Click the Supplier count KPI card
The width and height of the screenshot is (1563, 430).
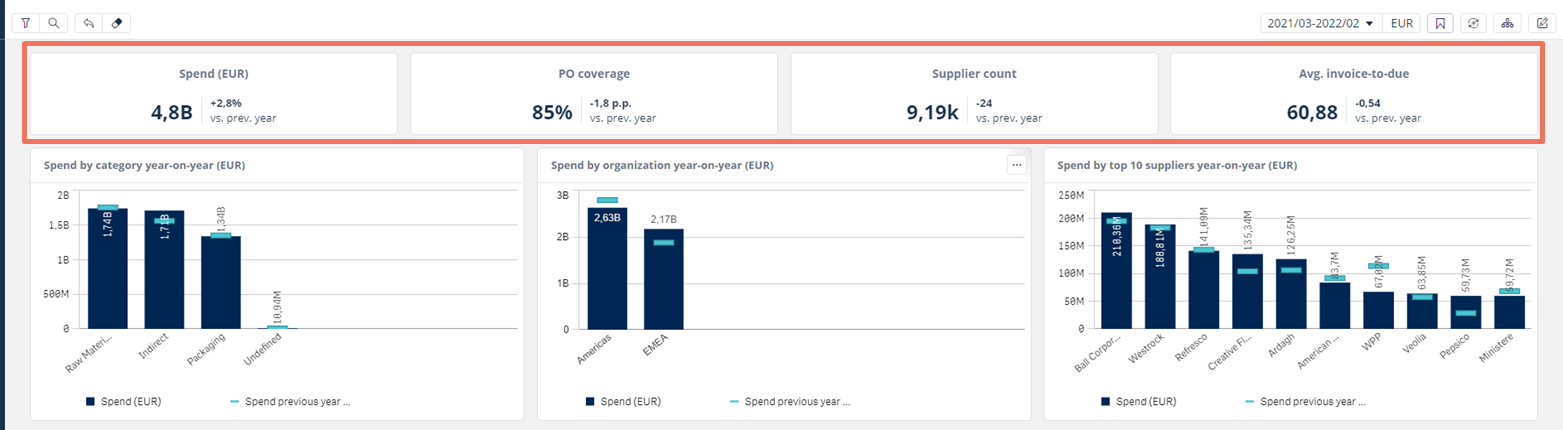click(x=974, y=93)
